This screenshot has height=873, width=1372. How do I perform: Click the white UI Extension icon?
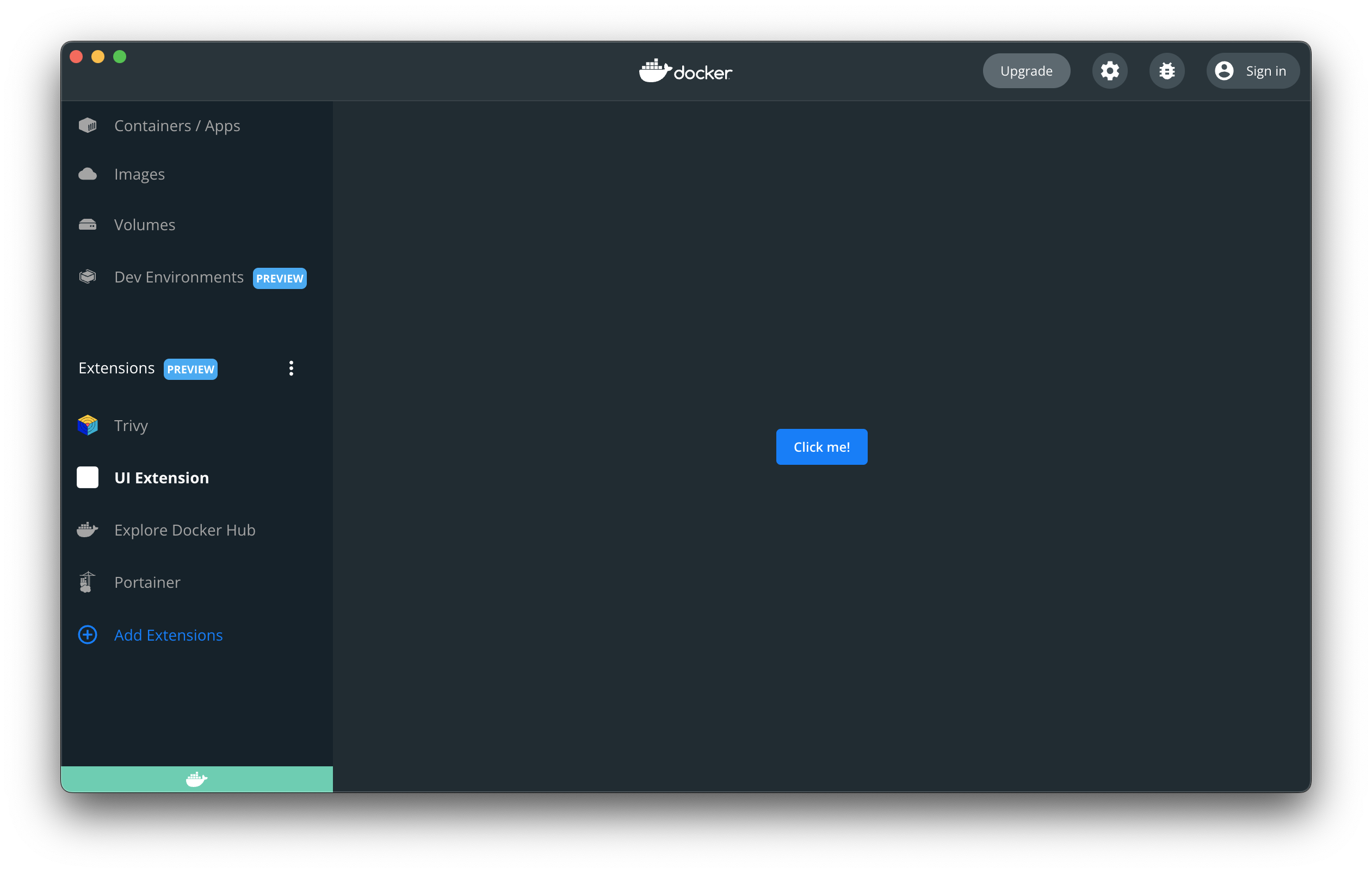(87, 477)
